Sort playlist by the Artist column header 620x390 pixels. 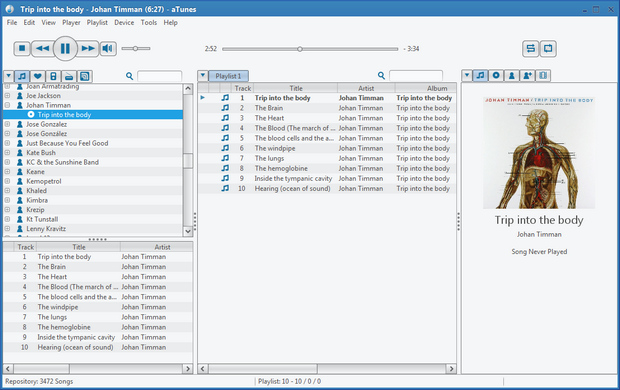pos(366,88)
